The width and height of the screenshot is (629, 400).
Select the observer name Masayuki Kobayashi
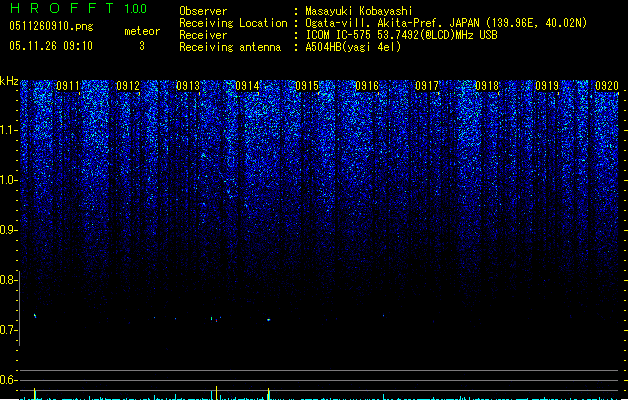pyautogui.click(x=359, y=11)
